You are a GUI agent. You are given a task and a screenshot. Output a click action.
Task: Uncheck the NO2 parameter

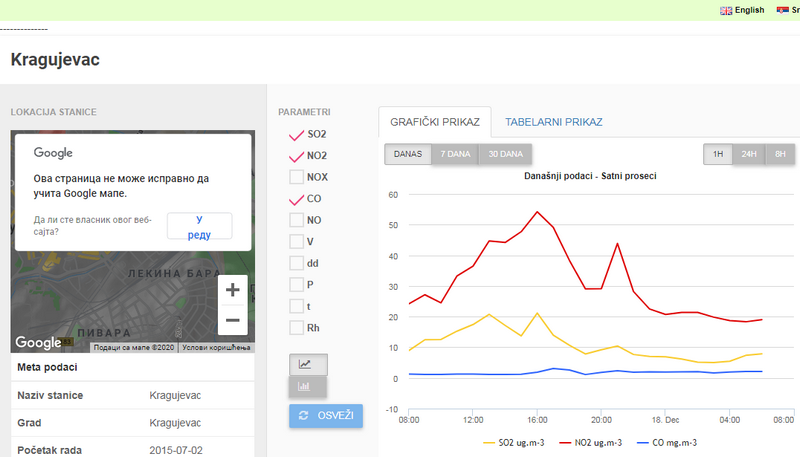(x=296, y=156)
